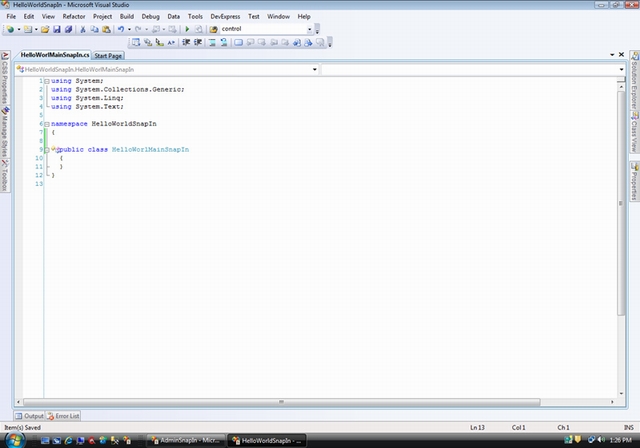Switch to the Start Page tab

point(108,55)
